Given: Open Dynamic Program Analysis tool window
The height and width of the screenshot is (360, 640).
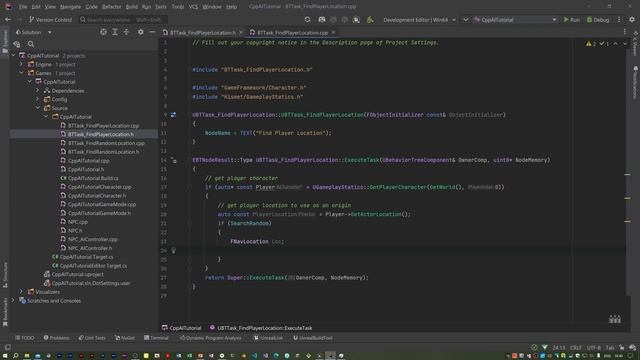Looking at the screenshot, I should (x=211, y=338).
